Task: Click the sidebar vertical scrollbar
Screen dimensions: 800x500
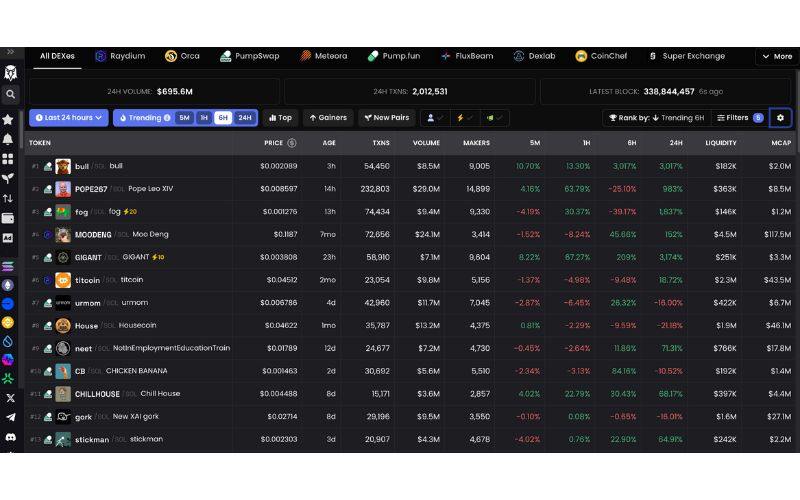Action: click(21, 129)
